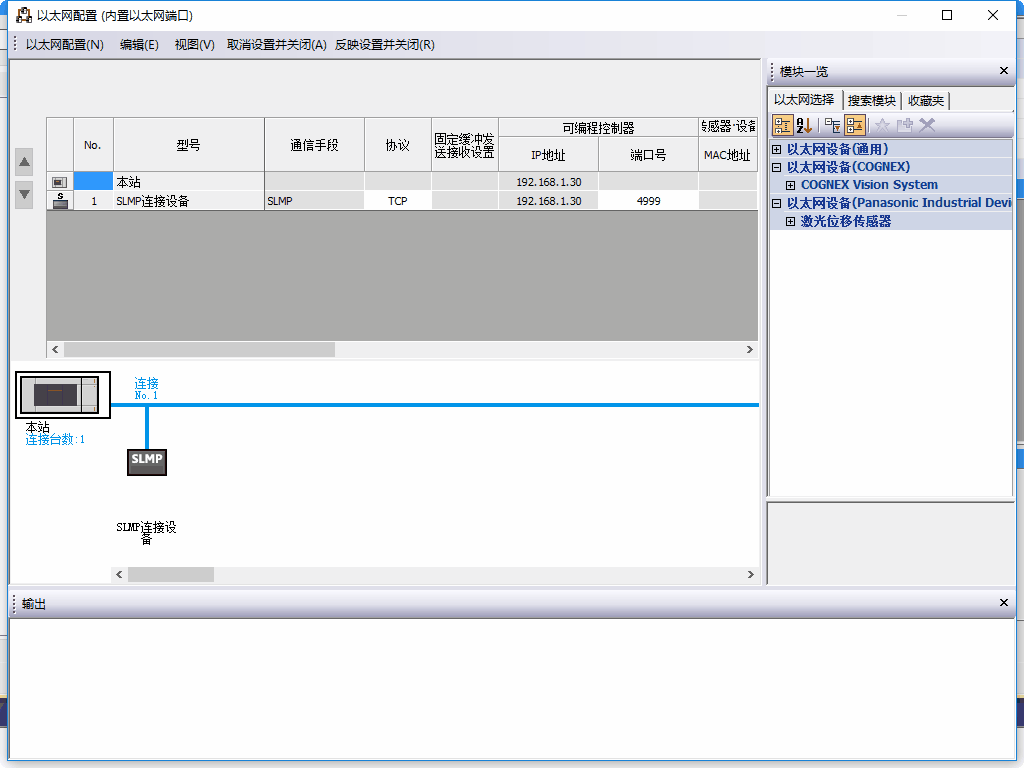Click the collapse all tree icon
This screenshot has height=768, width=1024.
click(x=855, y=125)
